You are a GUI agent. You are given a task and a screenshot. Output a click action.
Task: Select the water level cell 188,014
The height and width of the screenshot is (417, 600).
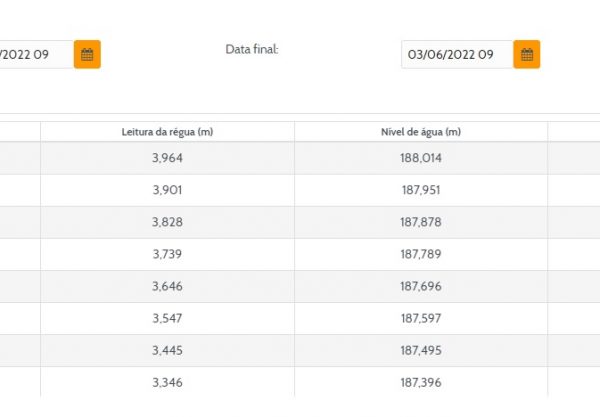coord(420,158)
